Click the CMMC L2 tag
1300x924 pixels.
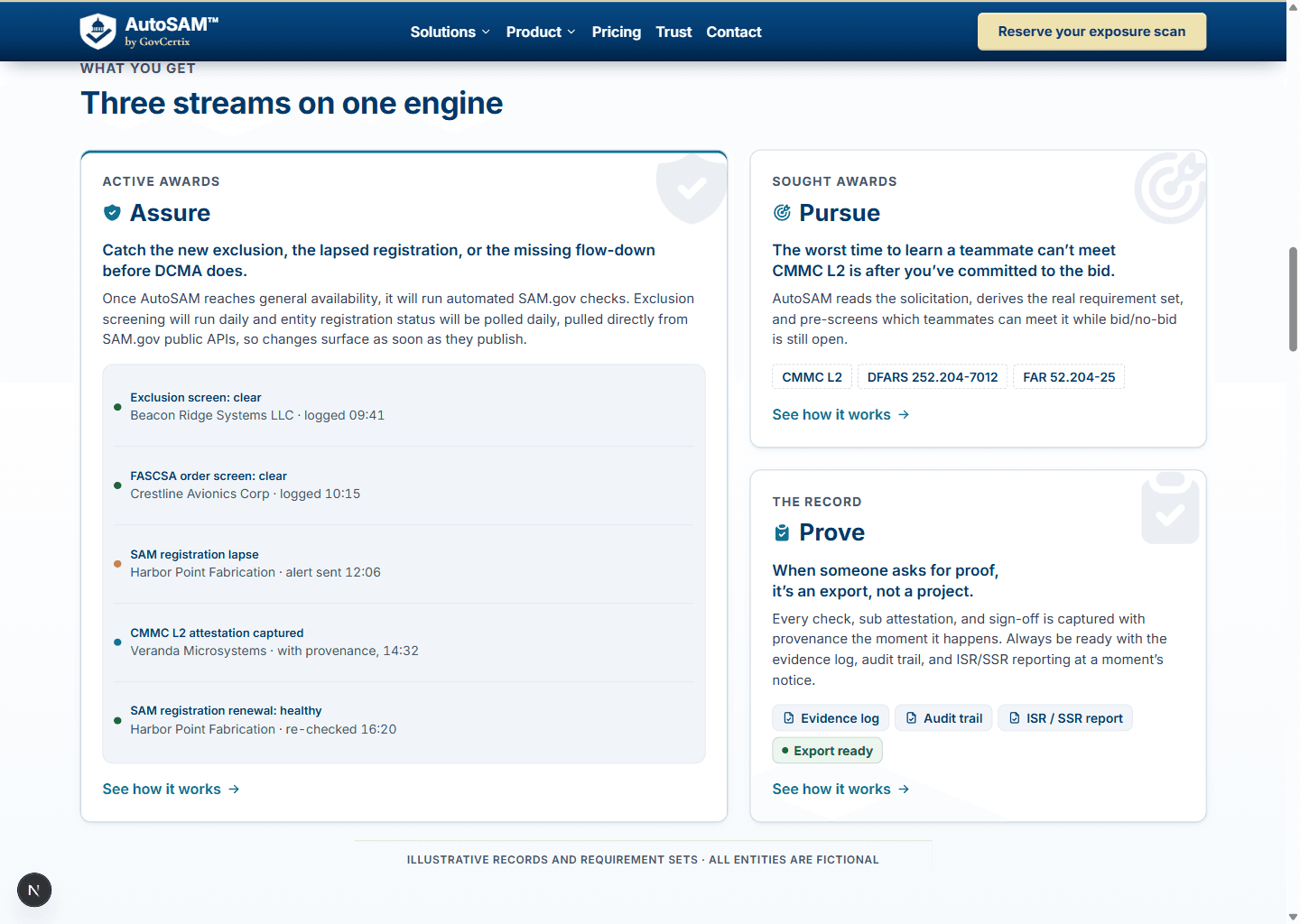[812, 377]
